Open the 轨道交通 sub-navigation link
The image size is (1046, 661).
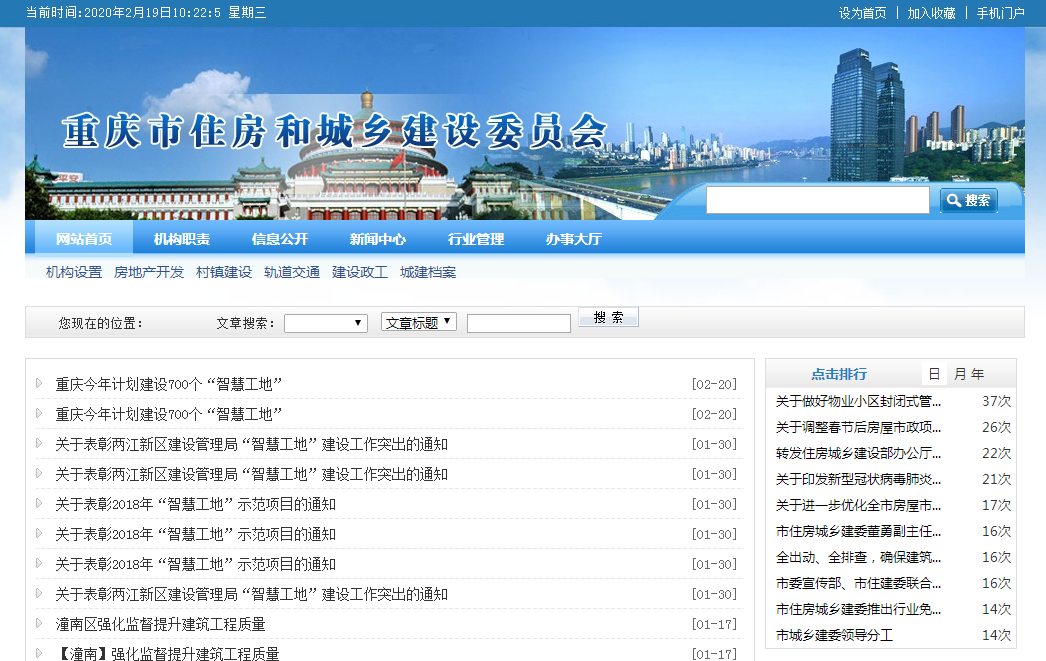click(292, 272)
